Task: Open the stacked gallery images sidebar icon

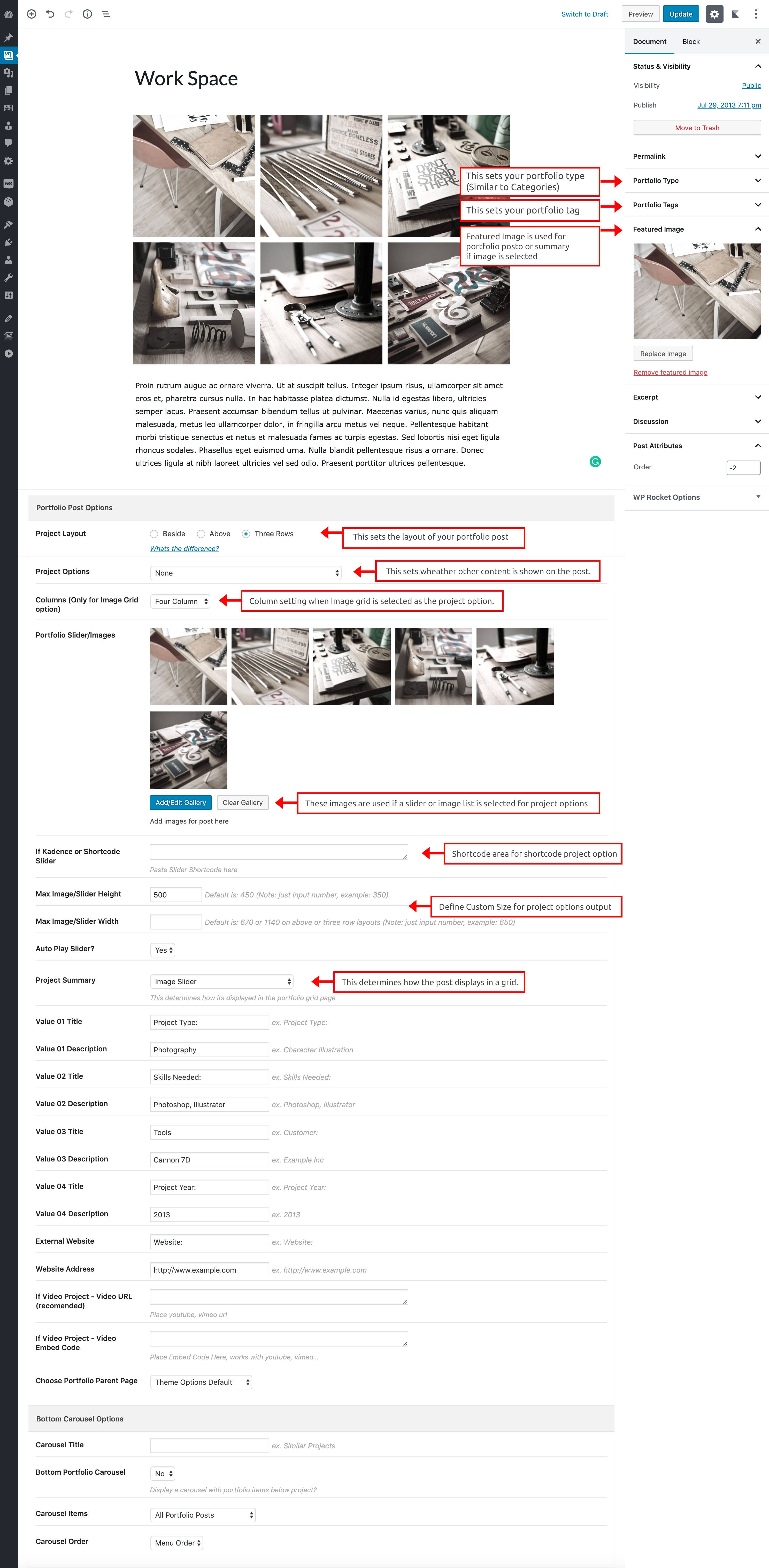Action: (x=9, y=336)
